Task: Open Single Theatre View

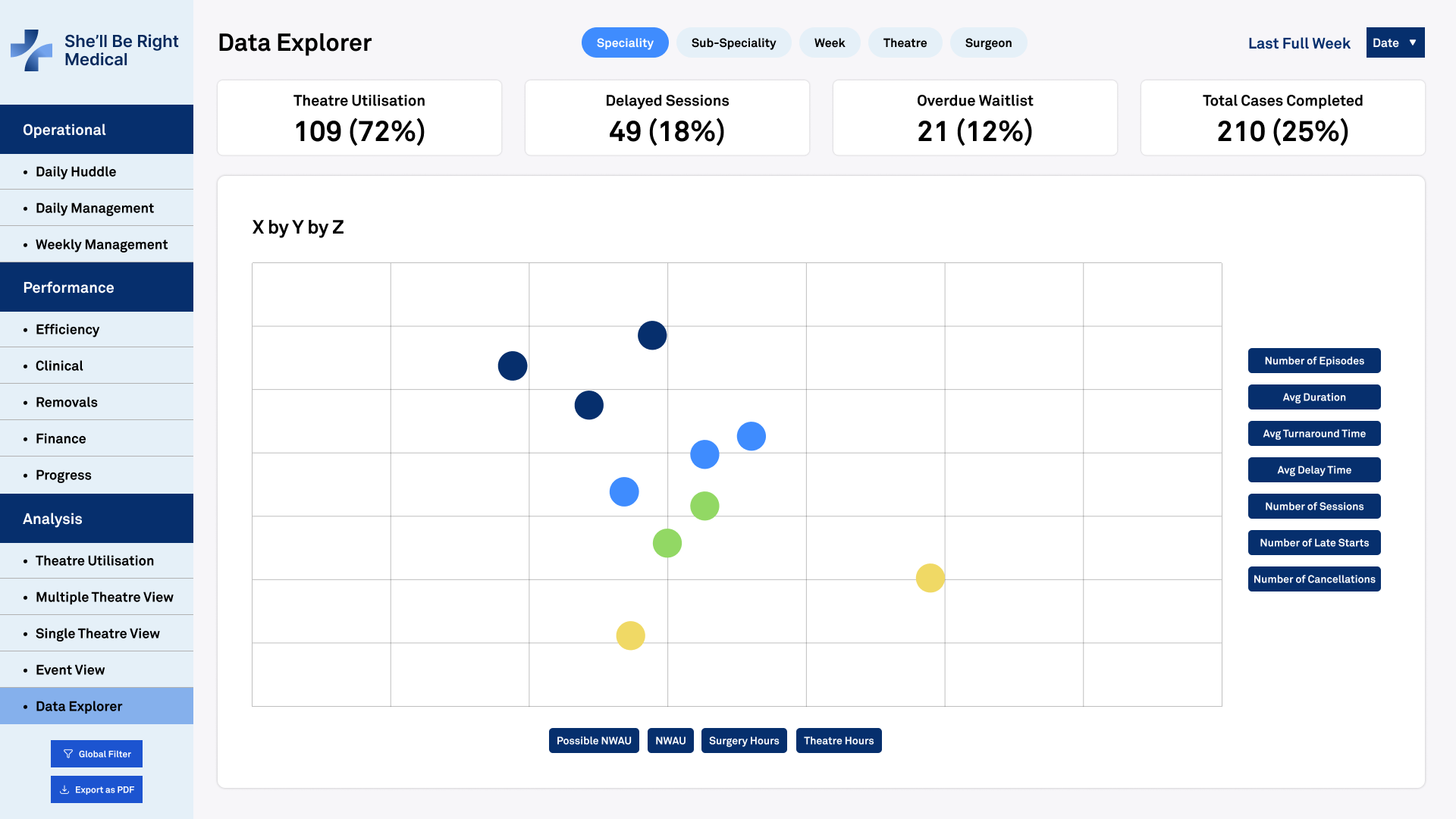Action: click(x=96, y=633)
